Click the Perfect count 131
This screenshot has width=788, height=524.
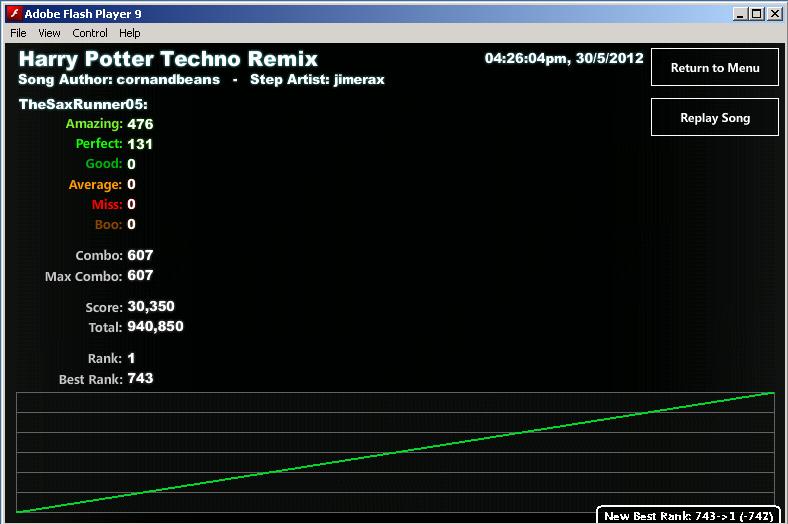coord(140,144)
